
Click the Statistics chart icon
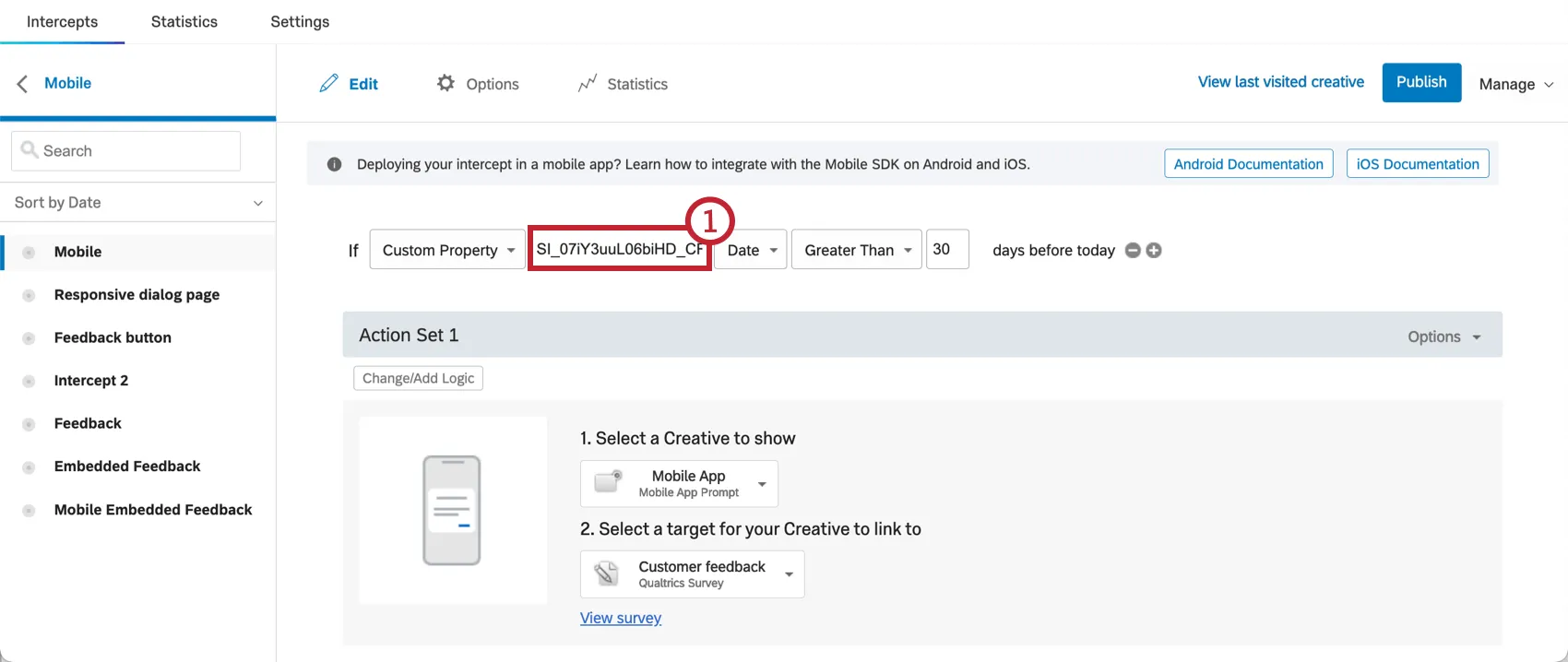coord(588,84)
